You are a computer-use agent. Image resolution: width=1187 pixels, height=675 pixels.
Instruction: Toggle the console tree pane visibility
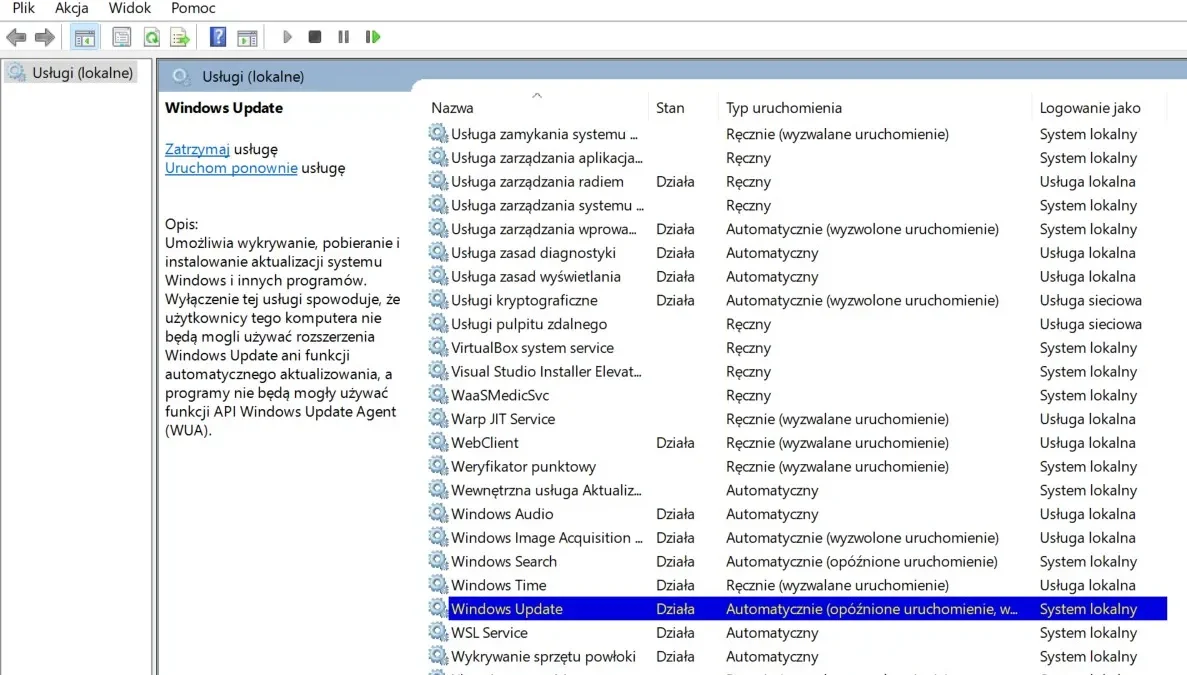(85, 37)
